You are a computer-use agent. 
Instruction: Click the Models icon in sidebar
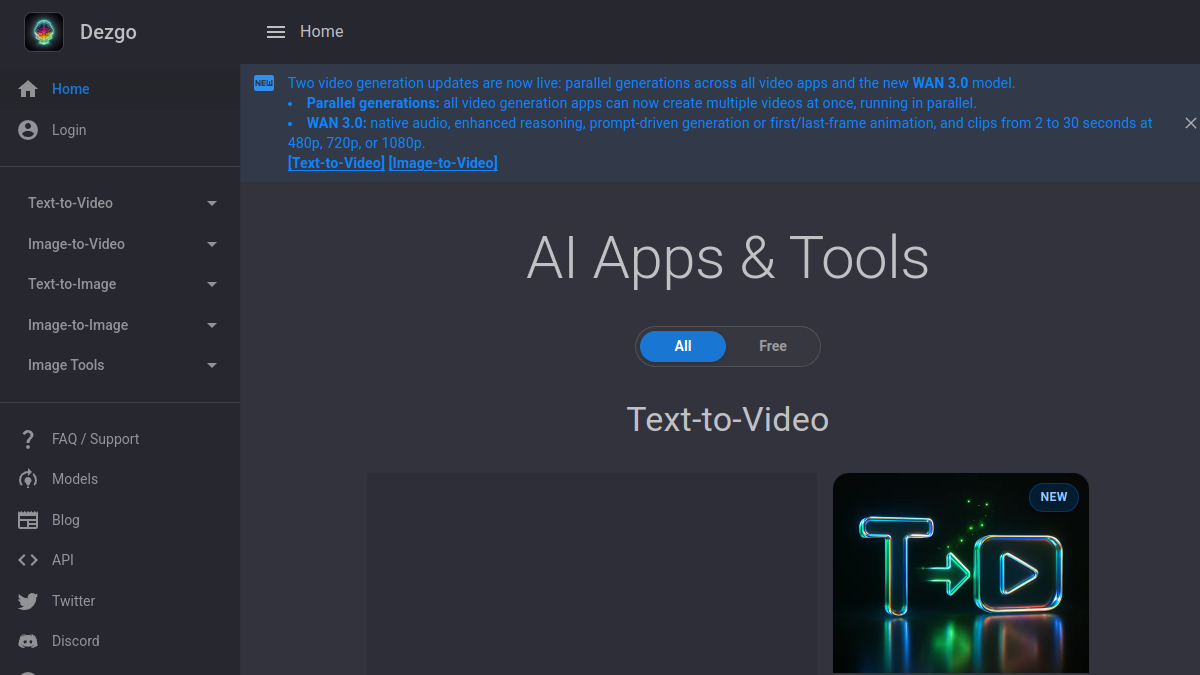point(28,479)
